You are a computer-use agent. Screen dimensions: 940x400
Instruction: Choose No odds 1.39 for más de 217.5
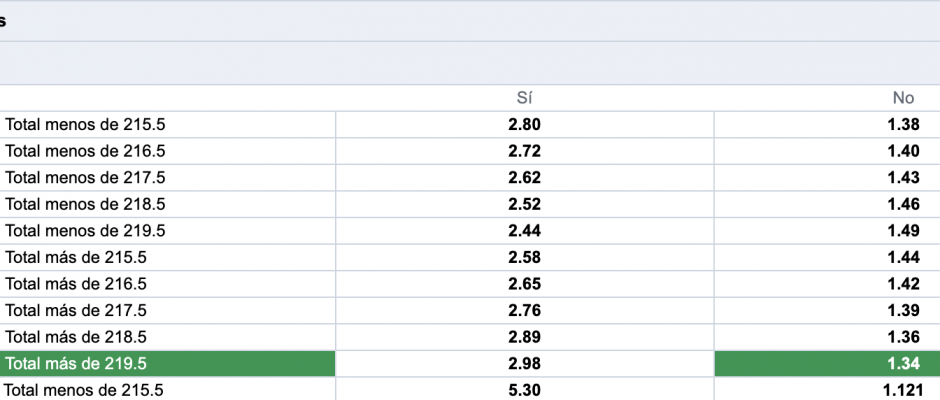click(x=827, y=310)
